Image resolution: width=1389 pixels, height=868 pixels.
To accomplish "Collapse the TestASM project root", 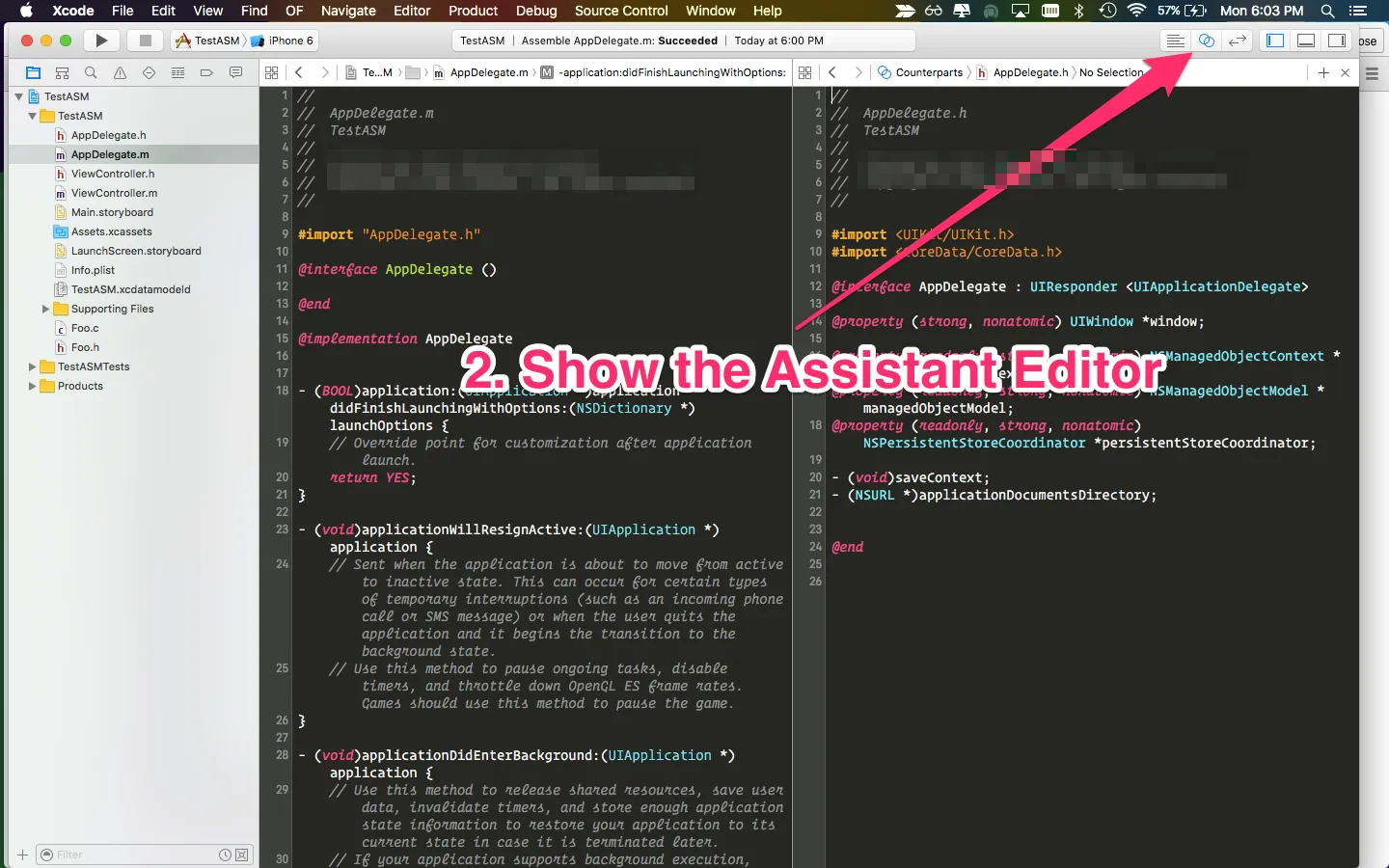I will 18,96.
